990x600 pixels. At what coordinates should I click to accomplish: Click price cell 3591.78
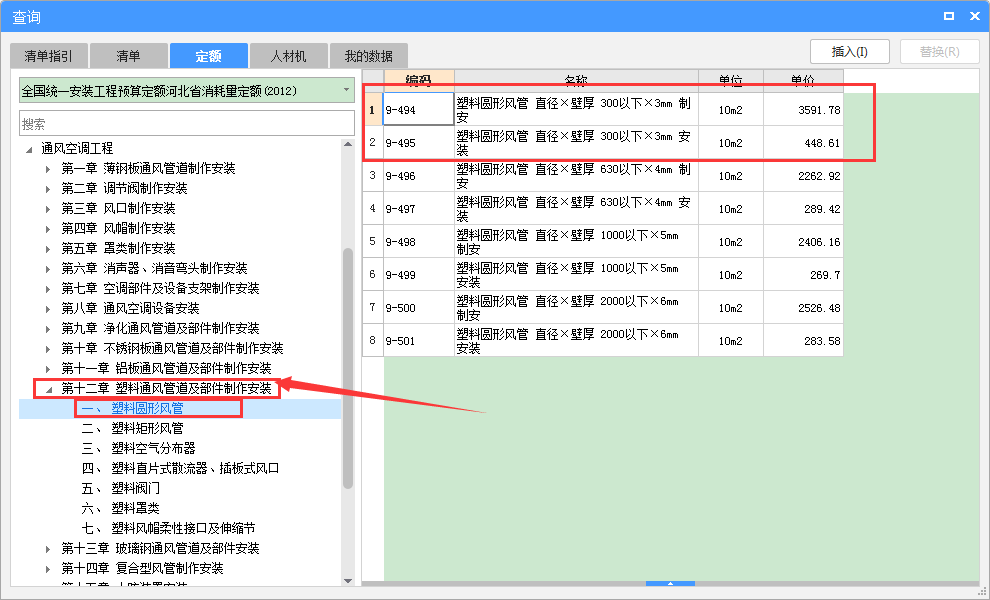click(803, 109)
